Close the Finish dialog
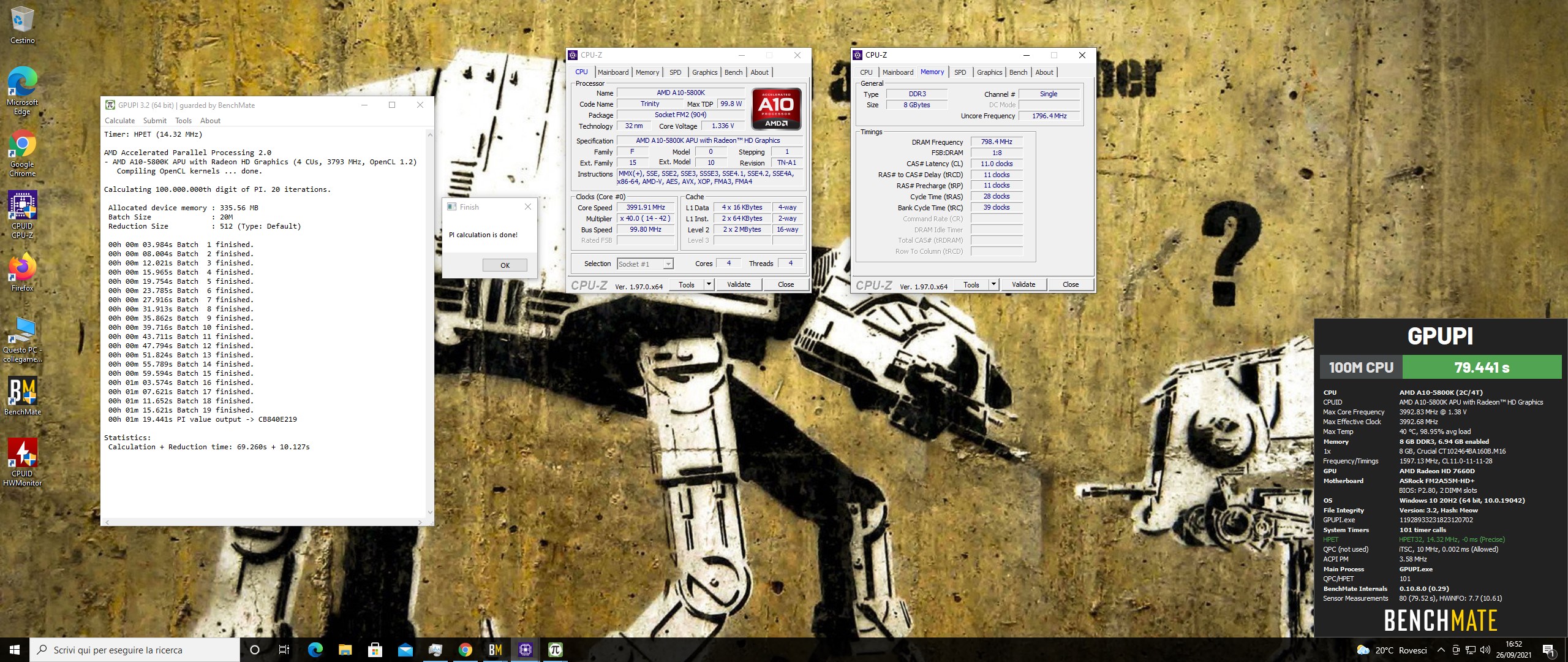 point(528,207)
